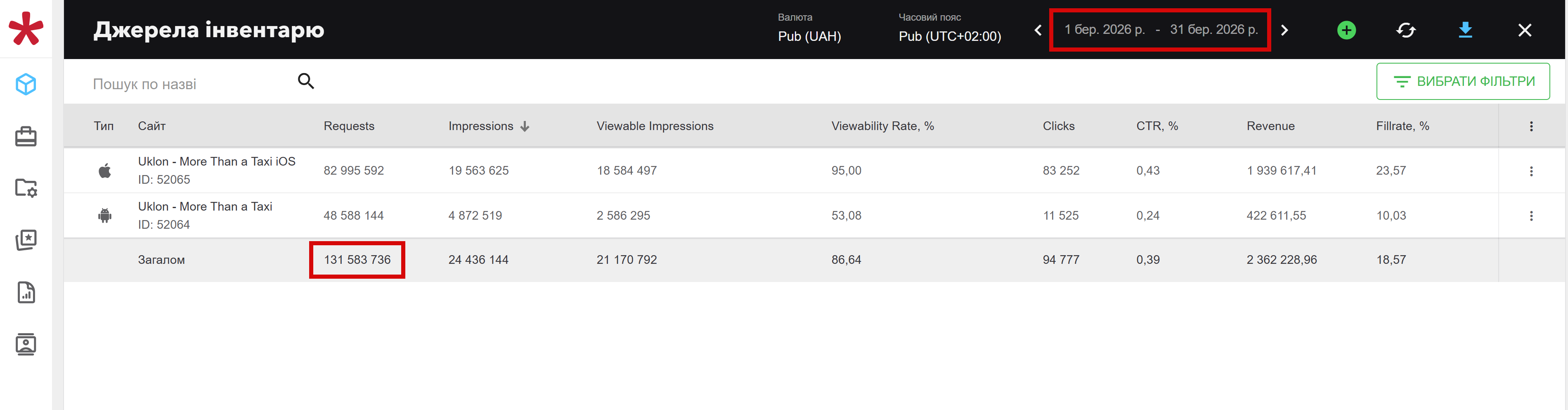Open the starred collection sidebar icon
Screen dimensions: 1568x410
click(x=26, y=240)
